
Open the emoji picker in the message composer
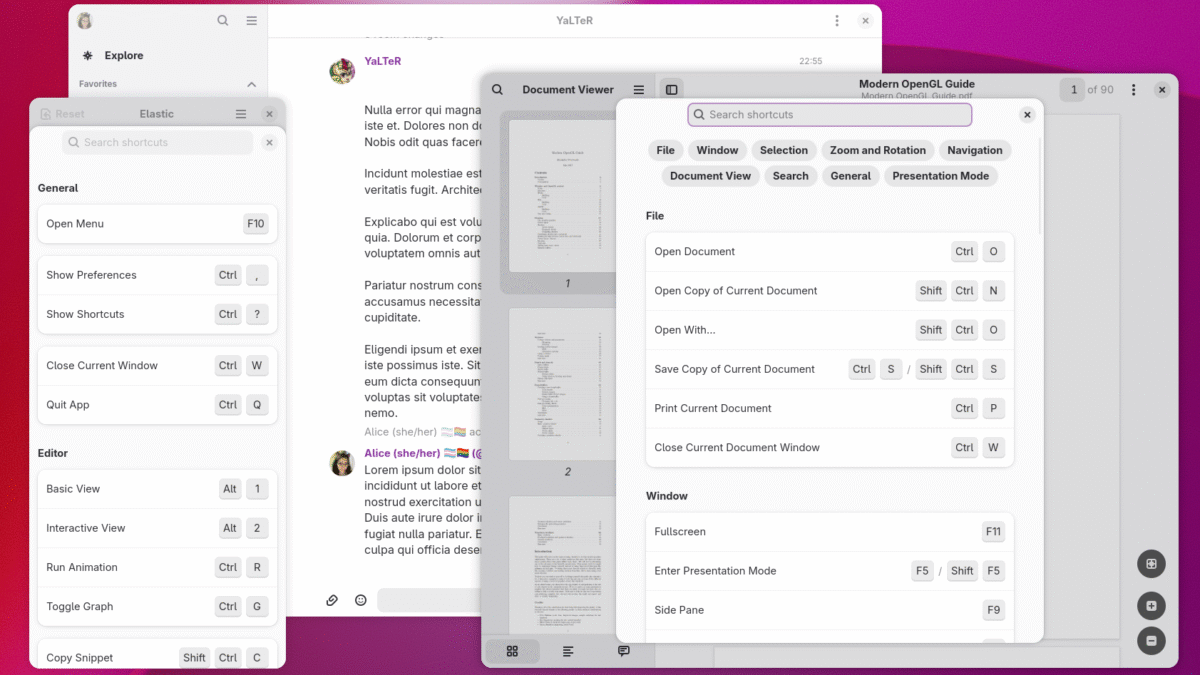(361, 600)
